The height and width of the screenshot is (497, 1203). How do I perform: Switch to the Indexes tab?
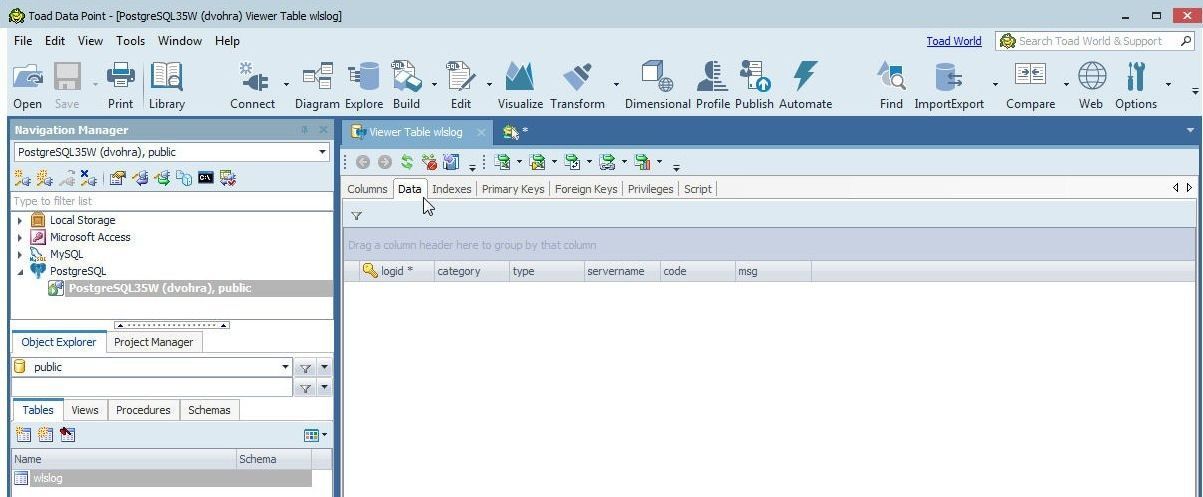451,189
